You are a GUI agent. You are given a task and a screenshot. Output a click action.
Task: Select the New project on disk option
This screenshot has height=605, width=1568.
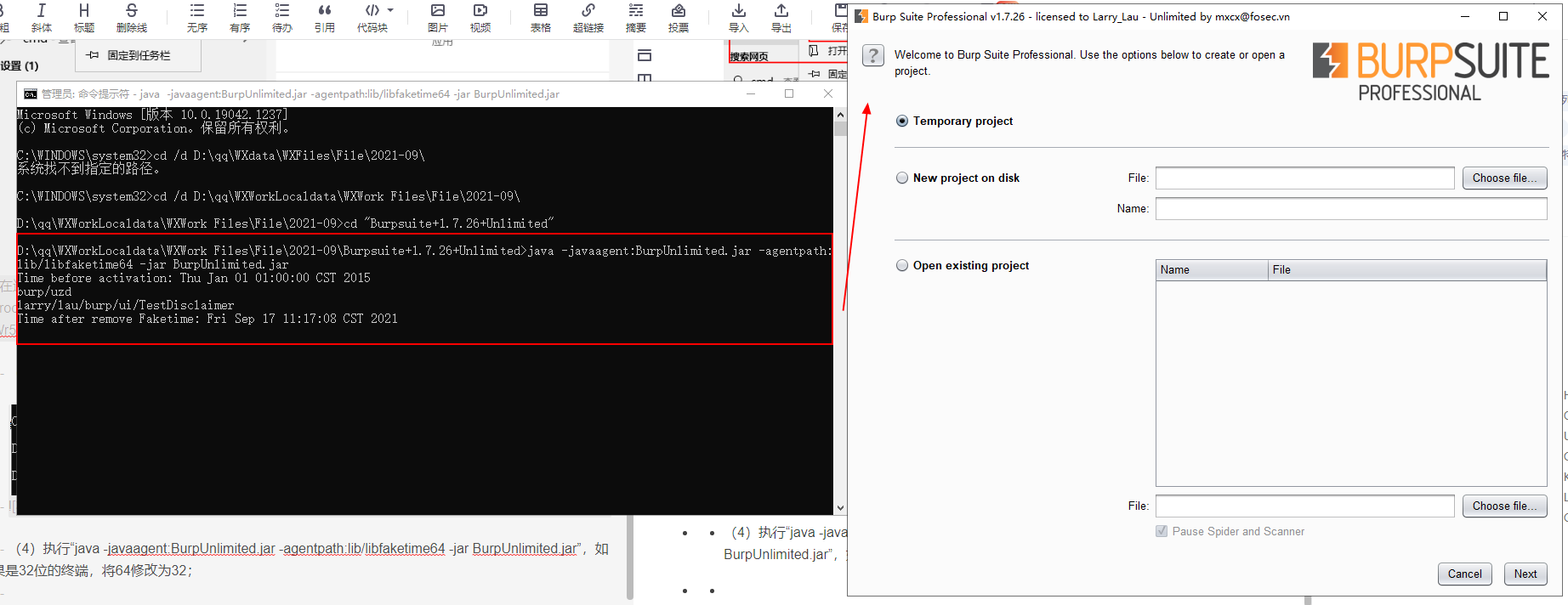coord(902,178)
